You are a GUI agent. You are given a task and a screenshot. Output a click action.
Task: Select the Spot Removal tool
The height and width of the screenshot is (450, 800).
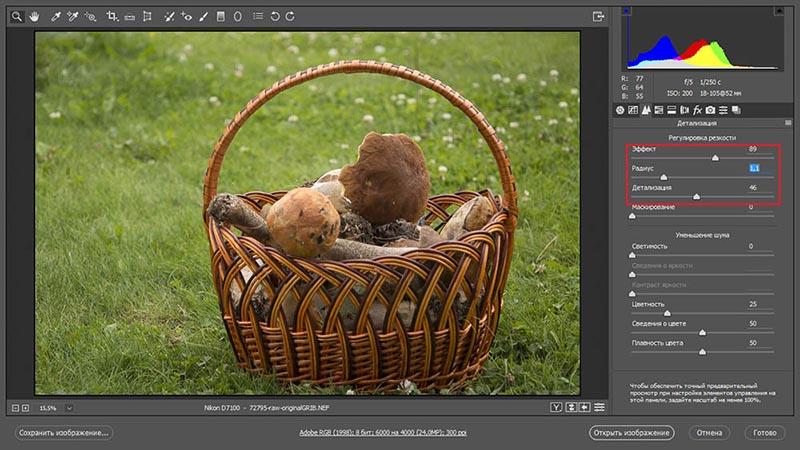point(169,16)
